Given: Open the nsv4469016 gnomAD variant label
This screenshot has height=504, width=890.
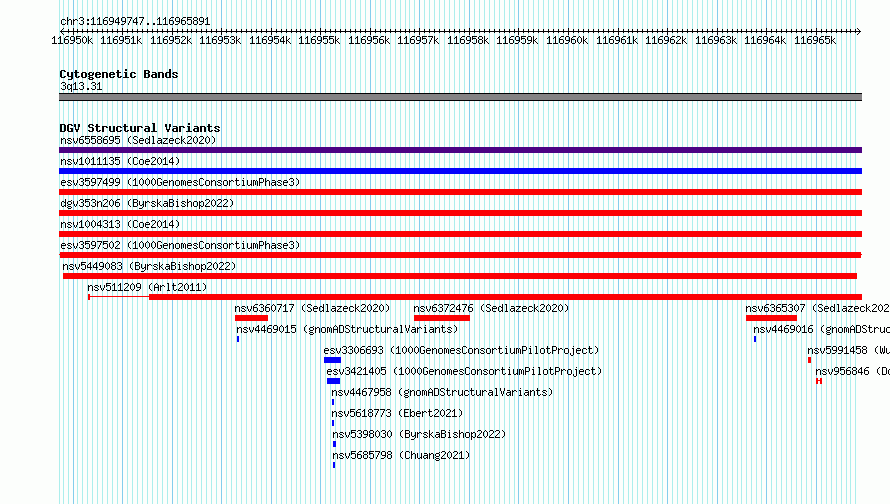Looking at the screenshot, I should point(821,329).
